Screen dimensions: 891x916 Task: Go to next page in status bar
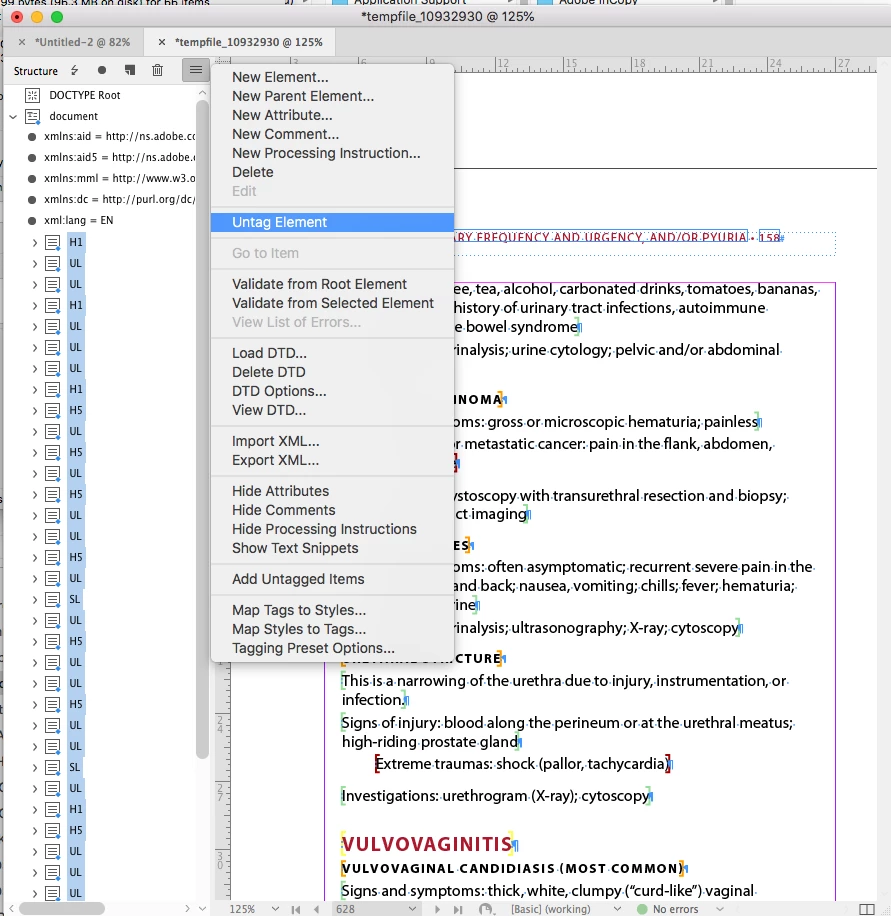[437, 909]
